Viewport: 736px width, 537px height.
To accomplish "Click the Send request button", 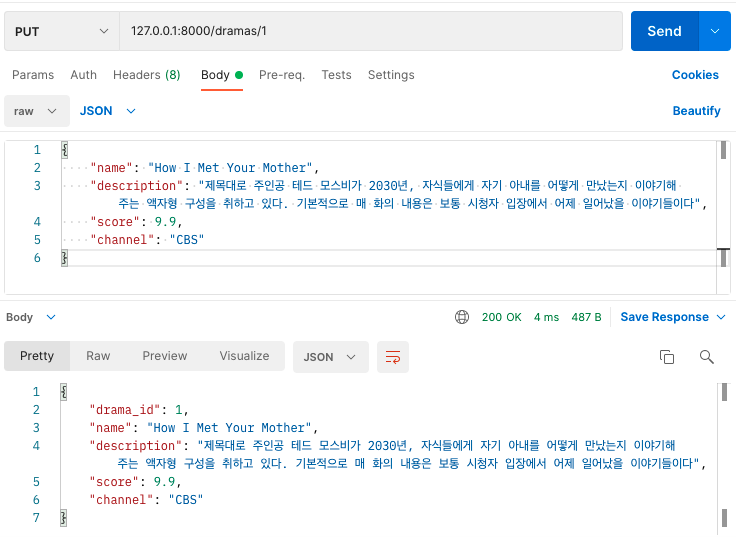I will 665,31.
